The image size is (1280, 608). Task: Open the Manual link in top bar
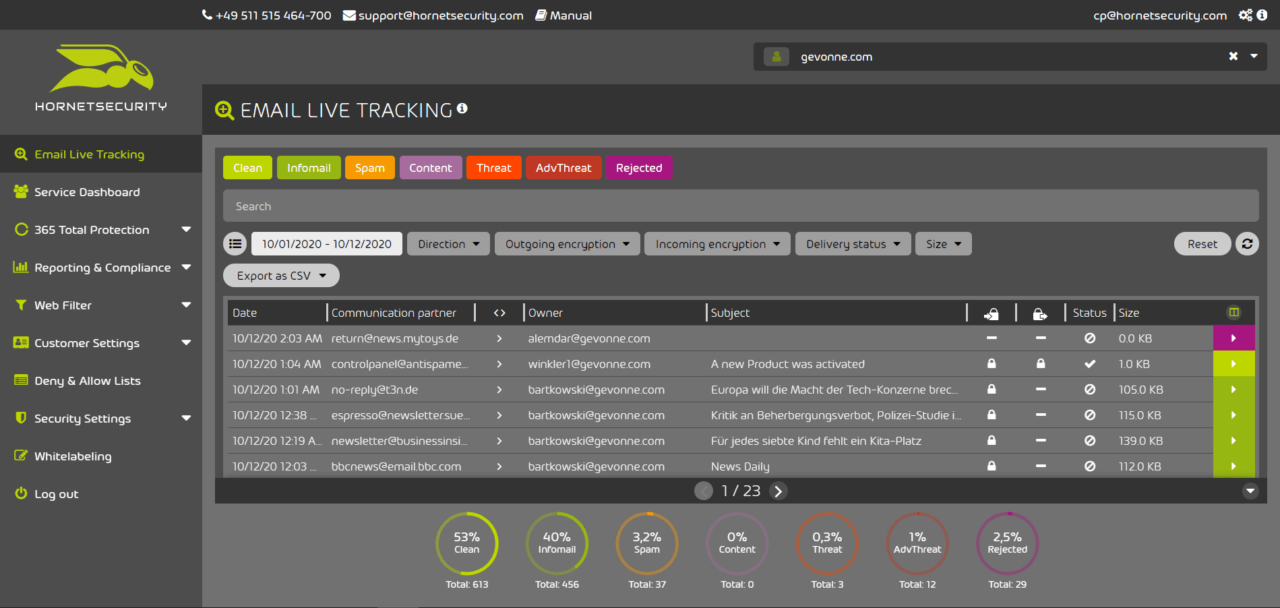[x=563, y=15]
